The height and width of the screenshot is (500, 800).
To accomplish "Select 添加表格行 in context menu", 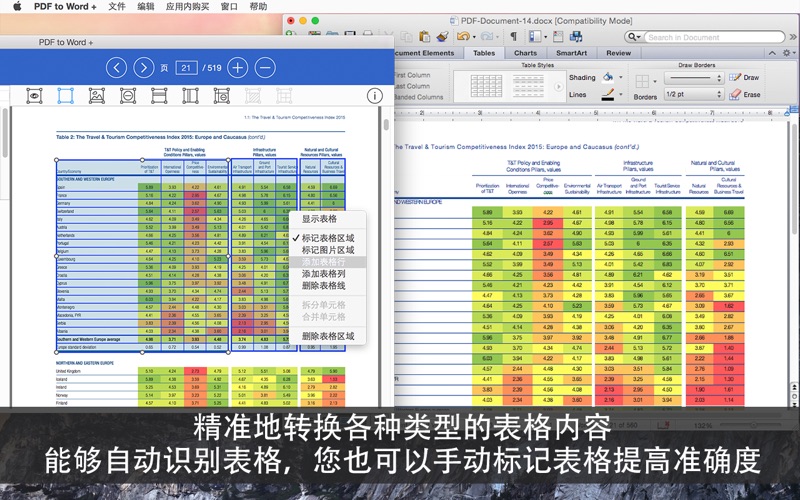I will pos(328,262).
